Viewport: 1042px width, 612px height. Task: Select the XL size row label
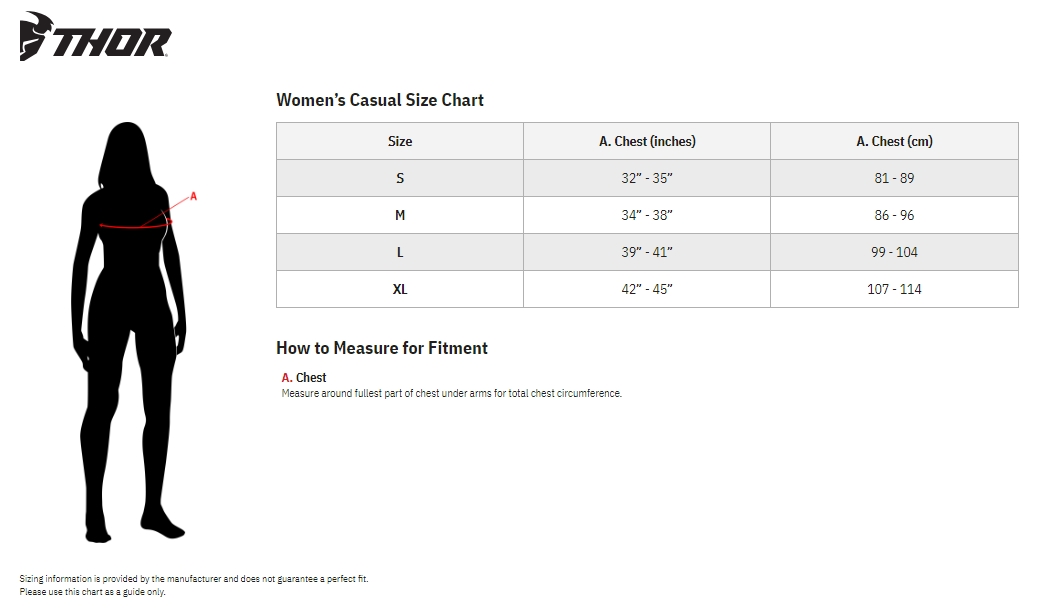(400, 289)
